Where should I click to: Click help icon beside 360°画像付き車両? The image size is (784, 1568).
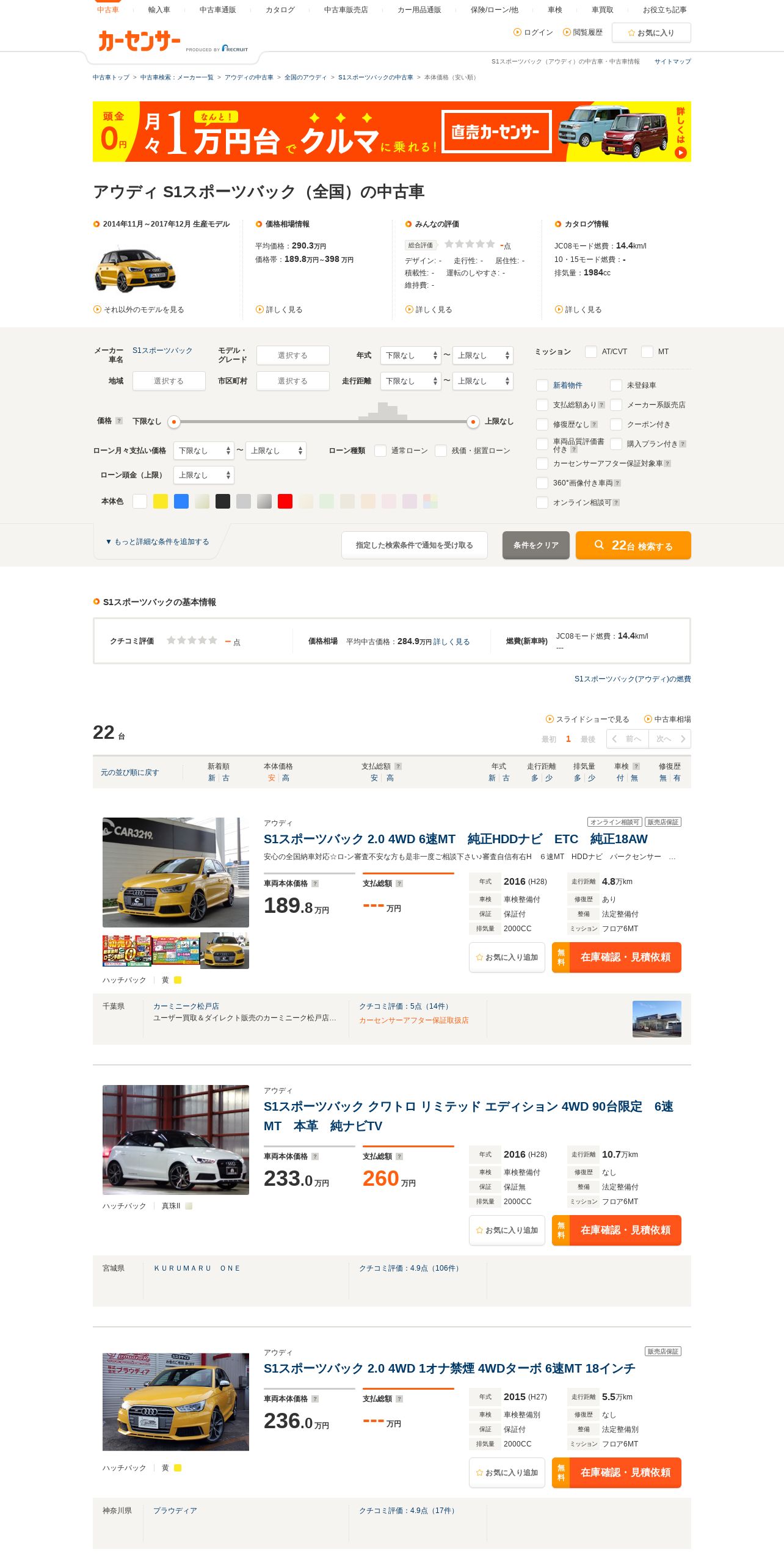pyautogui.click(x=617, y=483)
